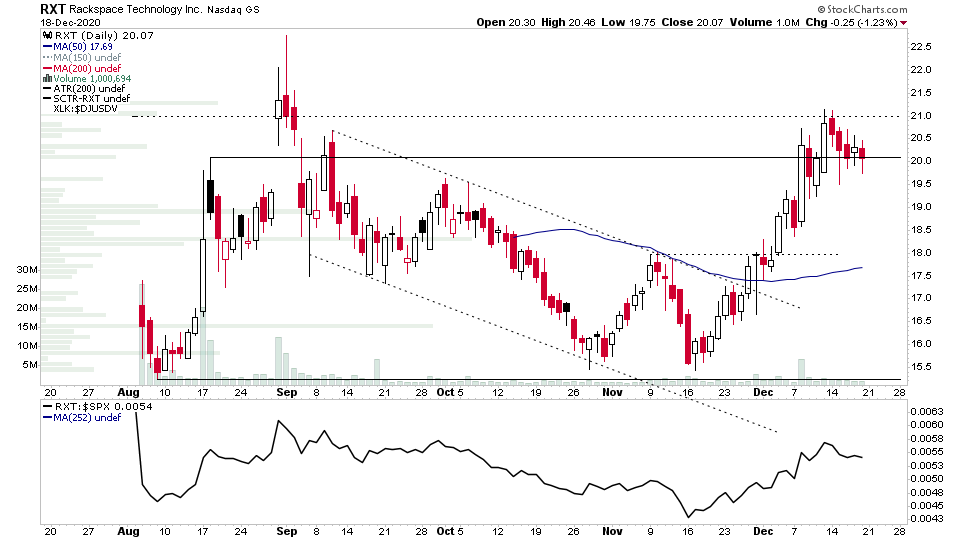Click the 0.0050 ratio axis label
960x540 pixels.
click(x=926, y=479)
